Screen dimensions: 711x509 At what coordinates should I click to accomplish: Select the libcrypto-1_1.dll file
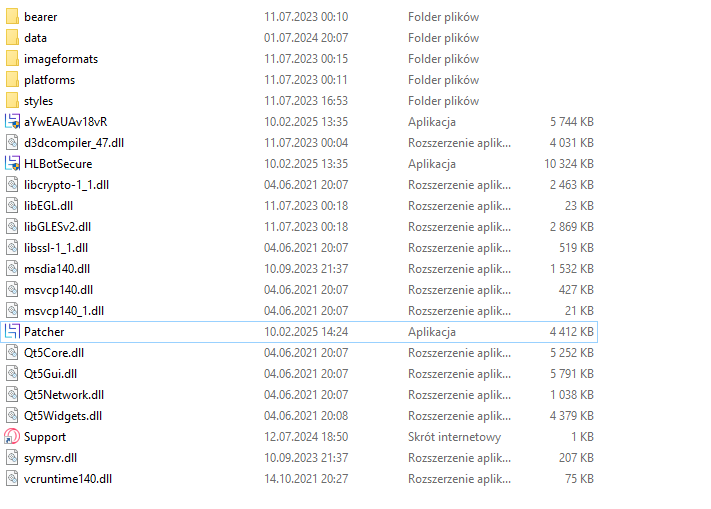point(63,185)
